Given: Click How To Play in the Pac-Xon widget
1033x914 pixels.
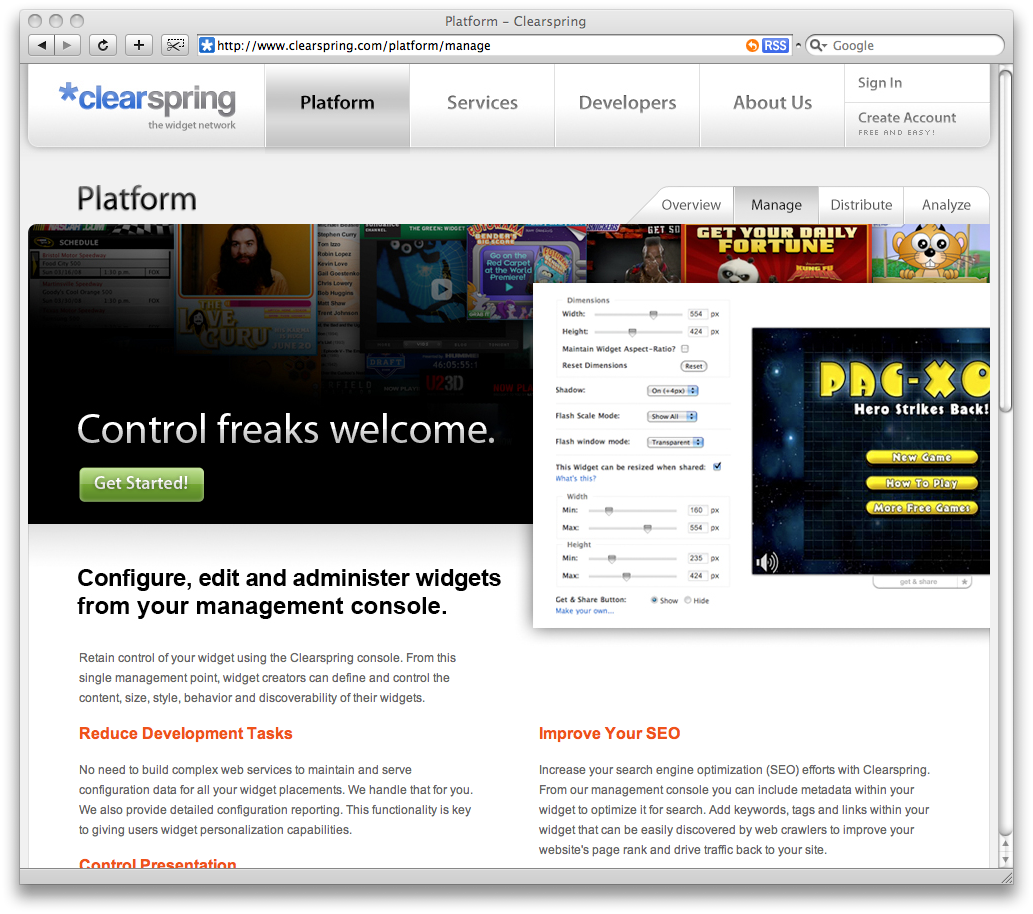Looking at the screenshot, I should coord(922,483).
